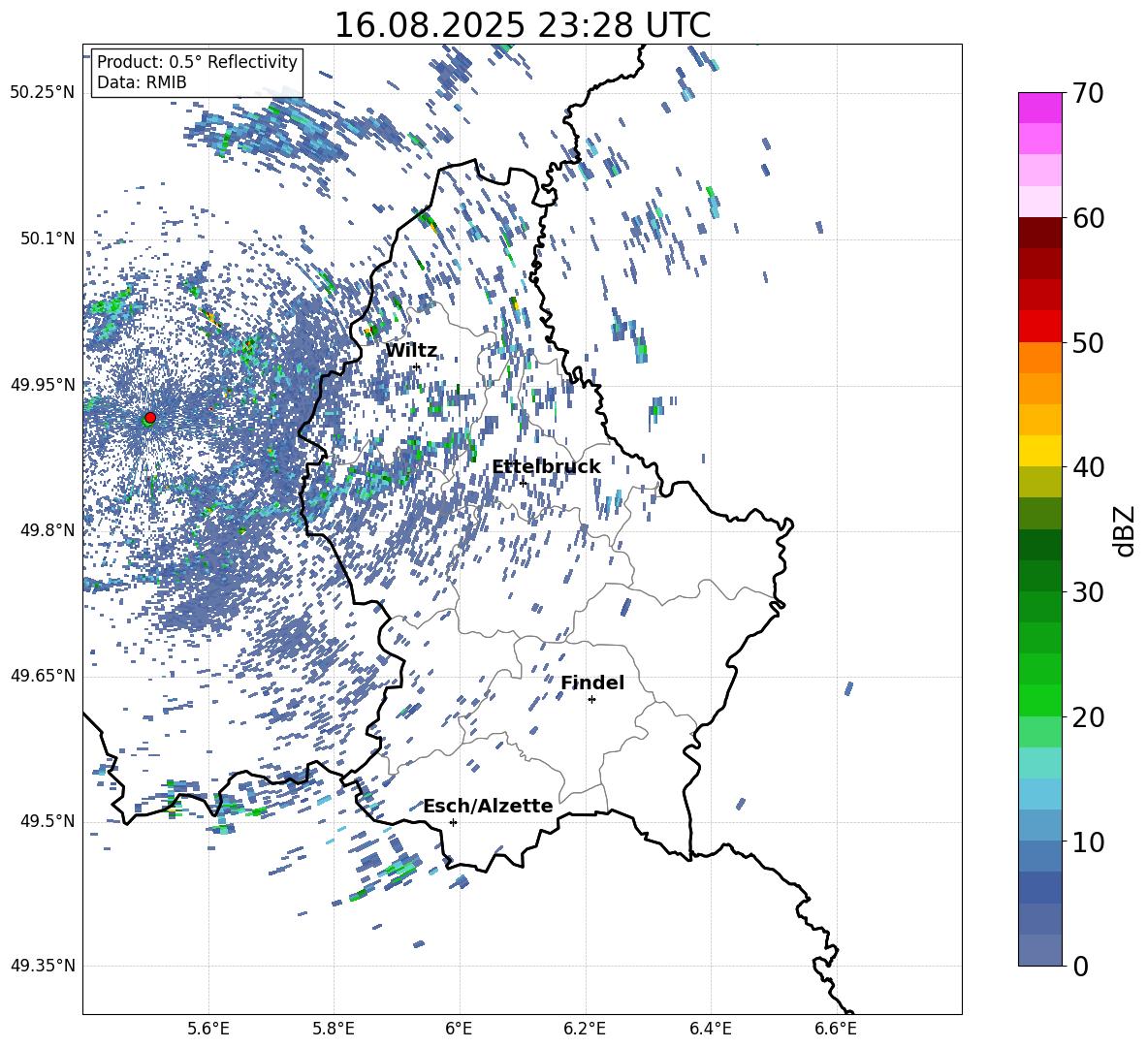Click the lowest blue-grey colorbar segment
1148x1048 pixels.
[x=1039, y=950]
